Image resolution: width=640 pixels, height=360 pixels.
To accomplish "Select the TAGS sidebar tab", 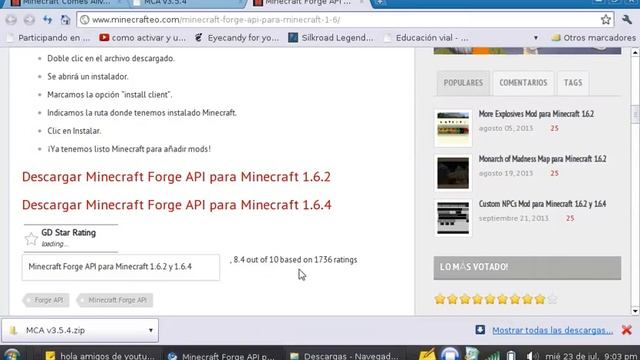I will coord(573,83).
